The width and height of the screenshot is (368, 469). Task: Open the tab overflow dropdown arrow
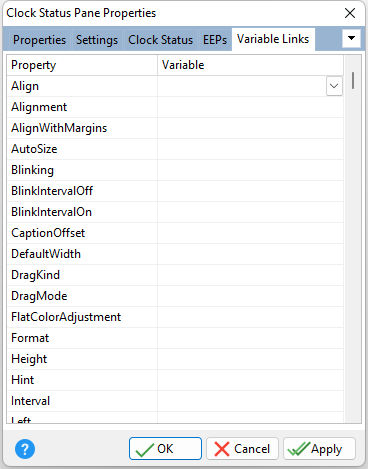coord(351,38)
